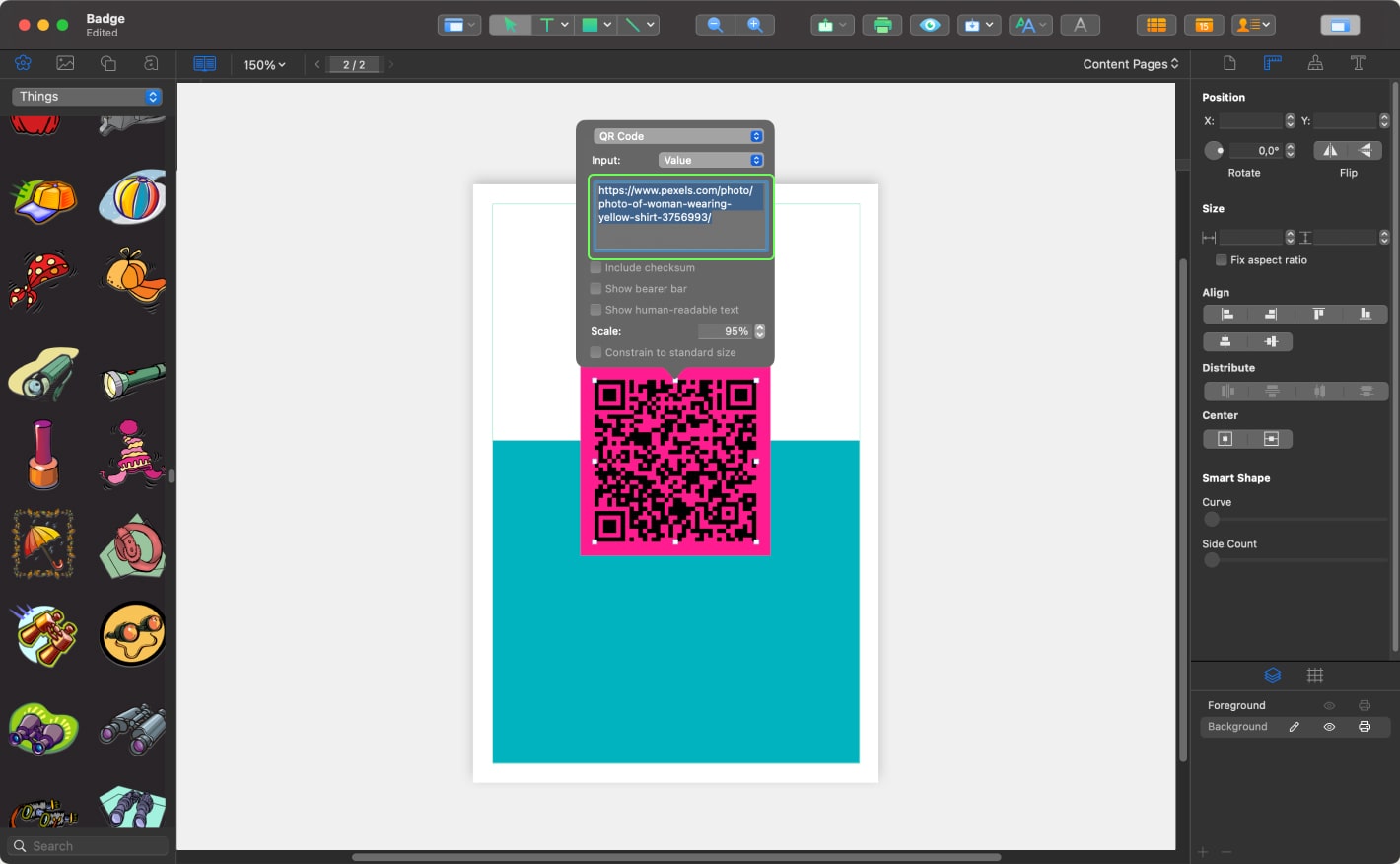Image resolution: width=1400 pixels, height=864 pixels.
Task: Open the clipart flower tab in source panel
Action: (23, 63)
